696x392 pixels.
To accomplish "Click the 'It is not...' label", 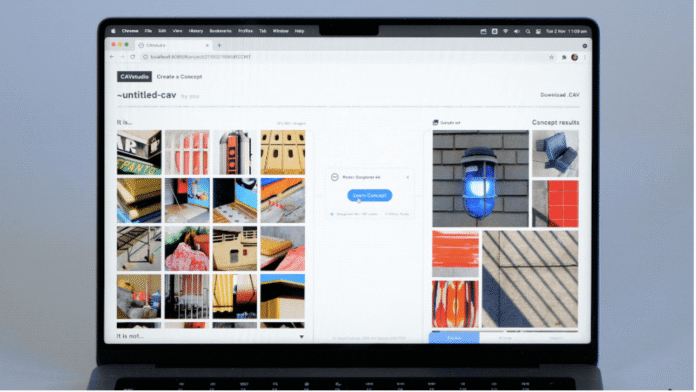I will point(130,336).
